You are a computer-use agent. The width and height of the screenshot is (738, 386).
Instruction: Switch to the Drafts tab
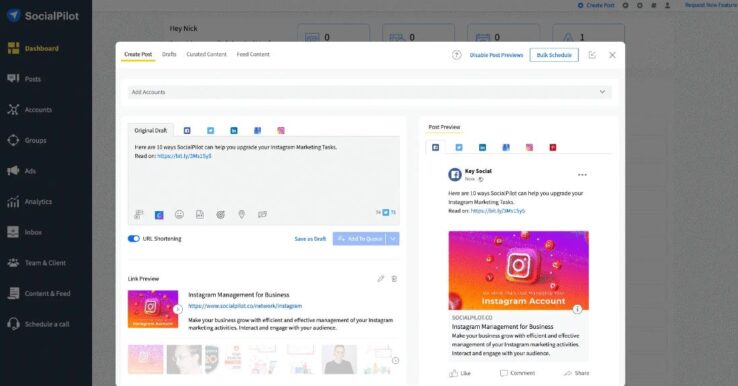click(x=169, y=54)
